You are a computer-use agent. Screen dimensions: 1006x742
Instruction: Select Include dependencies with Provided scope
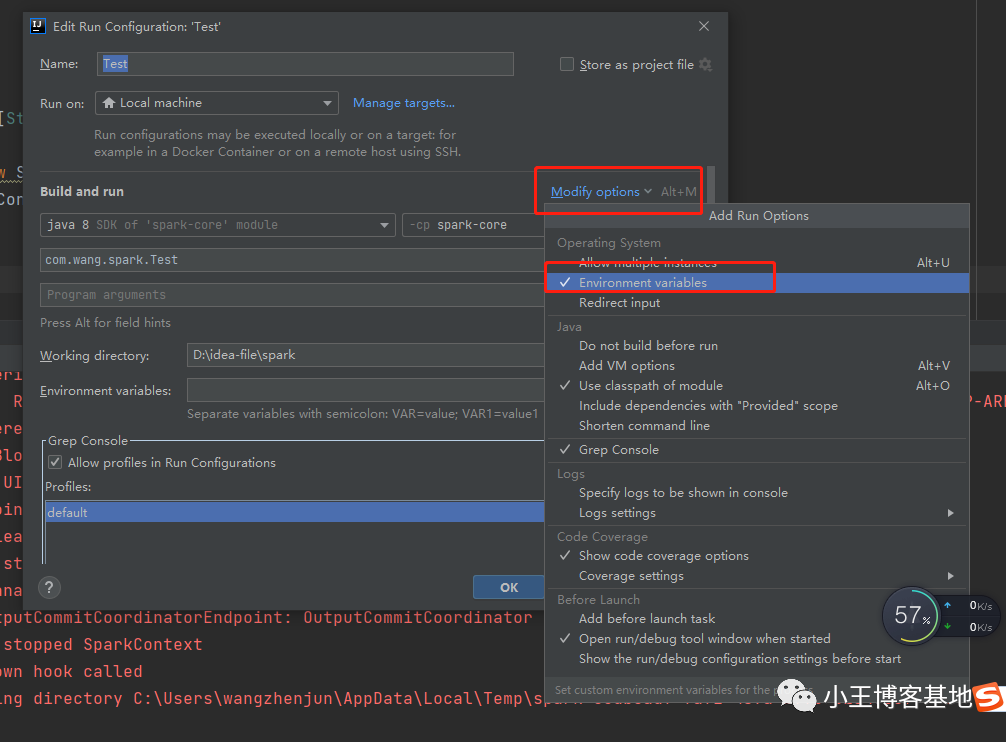point(756,406)
